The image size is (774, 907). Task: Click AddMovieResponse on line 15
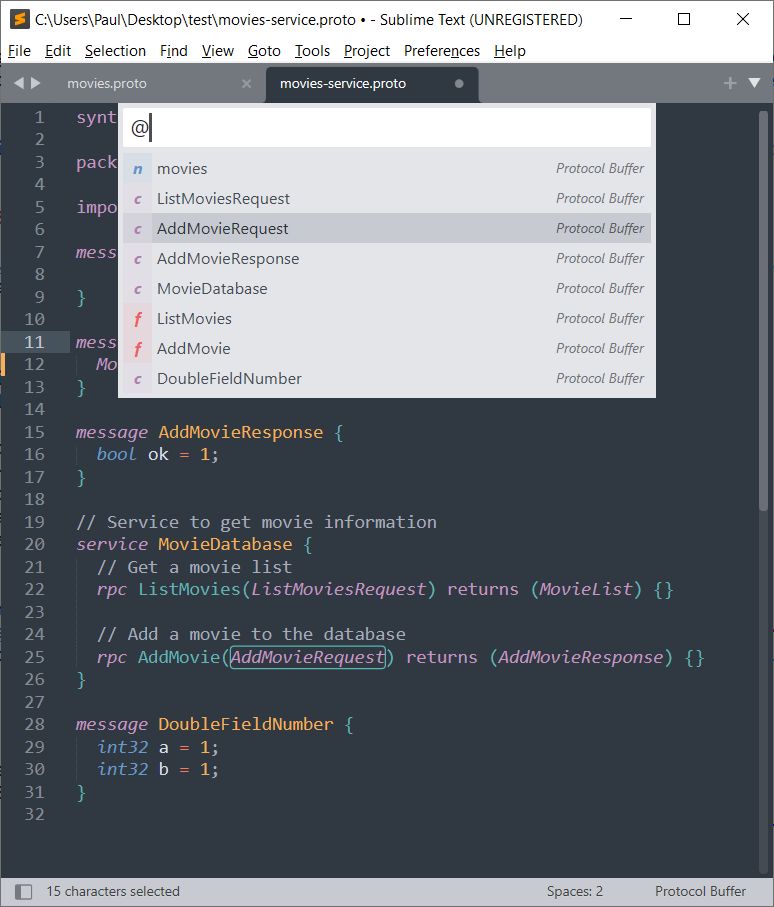[241, 432]
